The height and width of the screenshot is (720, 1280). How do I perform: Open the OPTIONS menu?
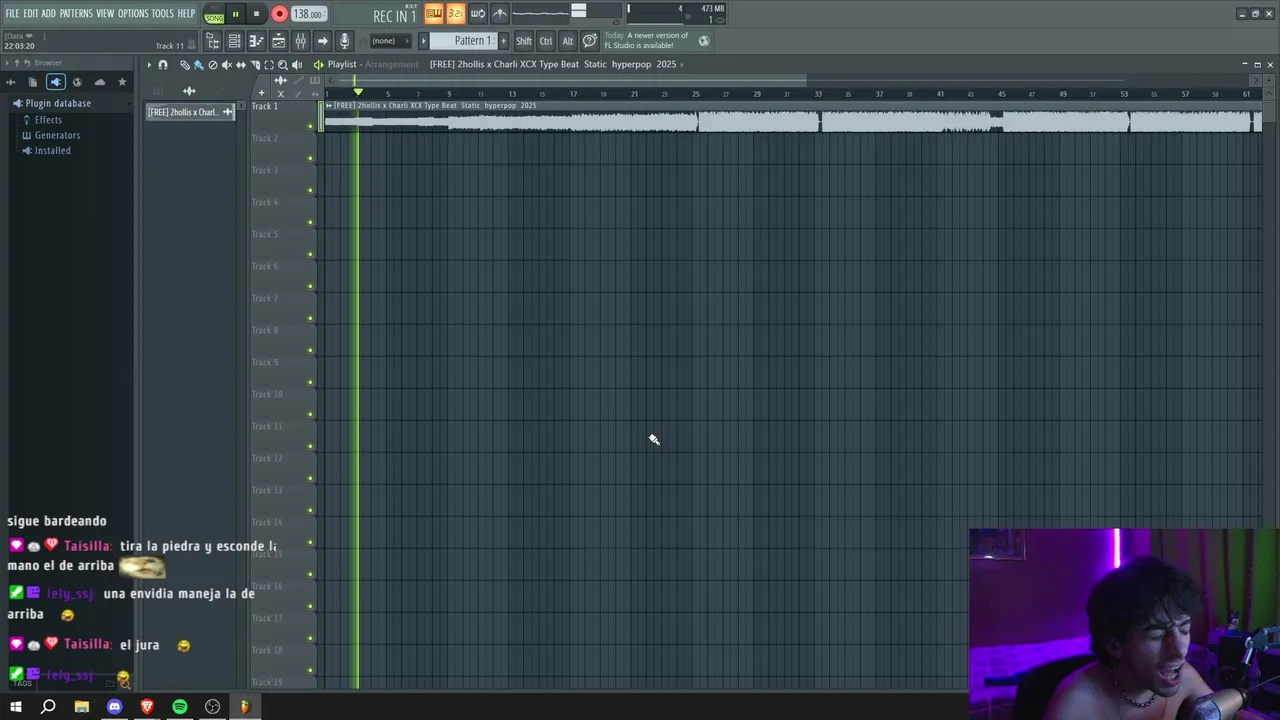(133, 13)
